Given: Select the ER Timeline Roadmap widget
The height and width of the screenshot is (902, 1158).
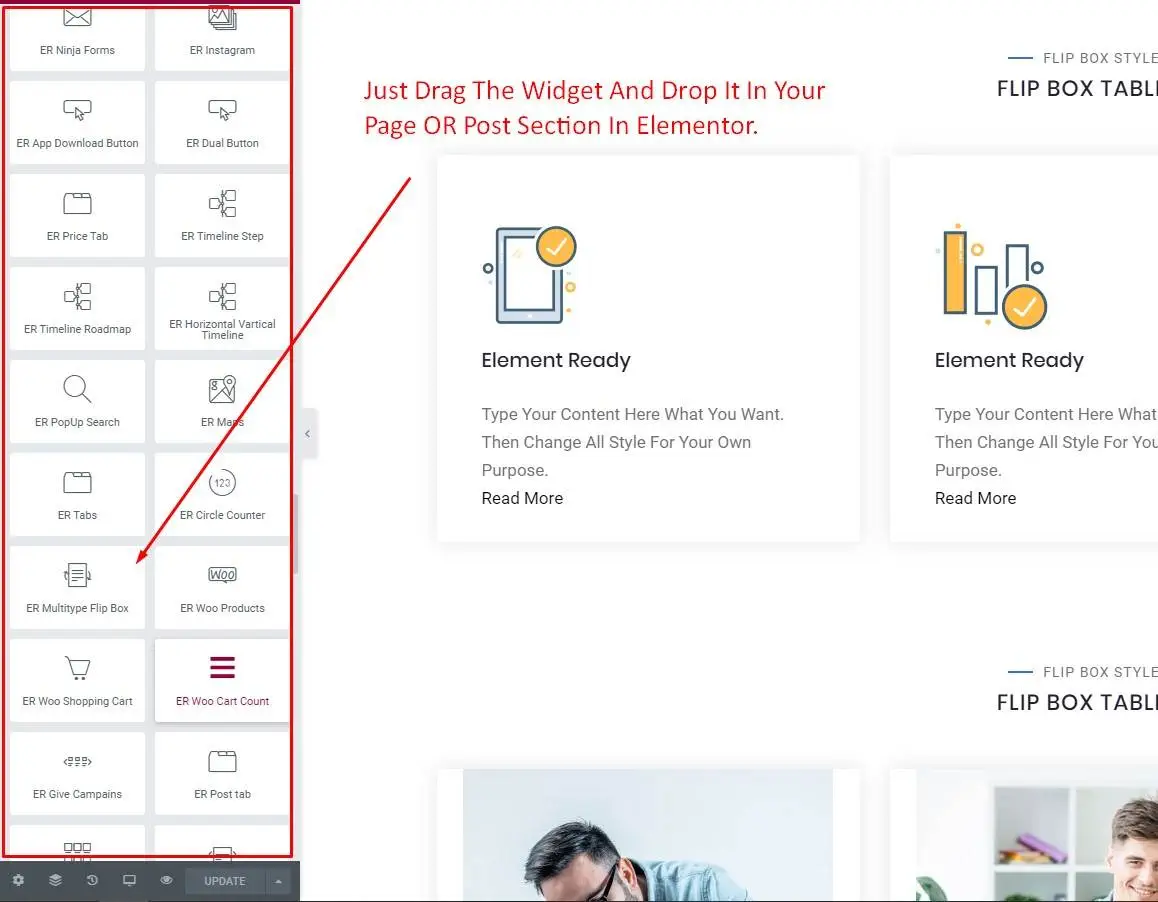Looking at the screenshot, I should point(78,309).
